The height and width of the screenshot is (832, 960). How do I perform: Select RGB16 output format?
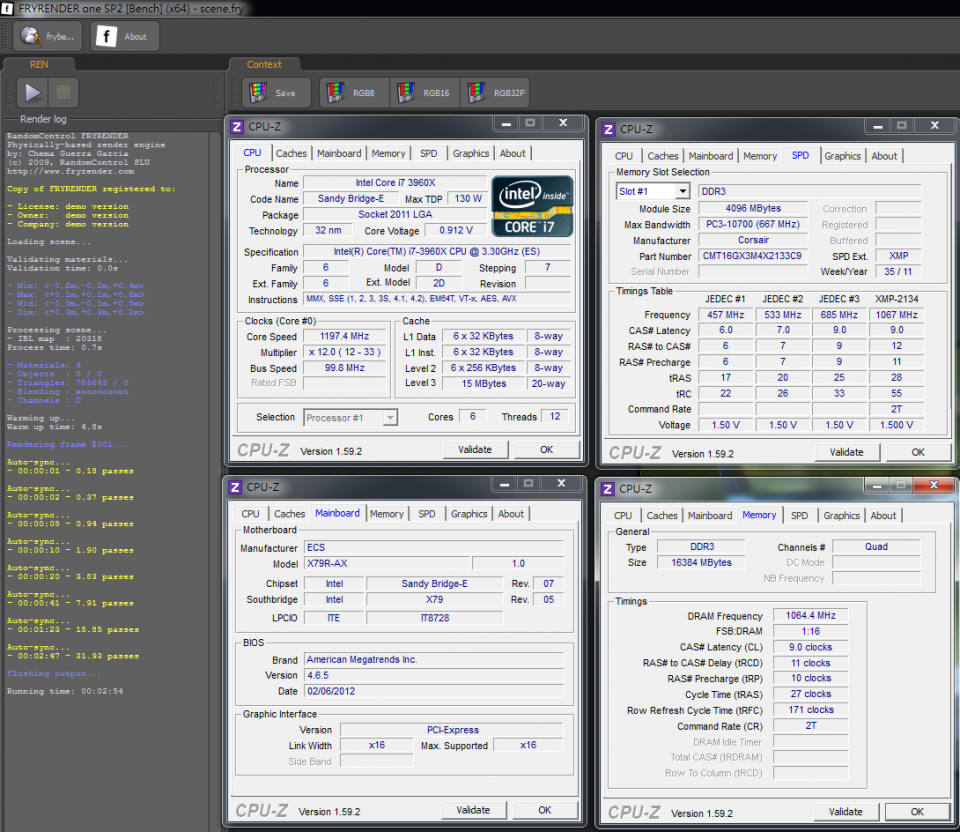coord(424,93)
